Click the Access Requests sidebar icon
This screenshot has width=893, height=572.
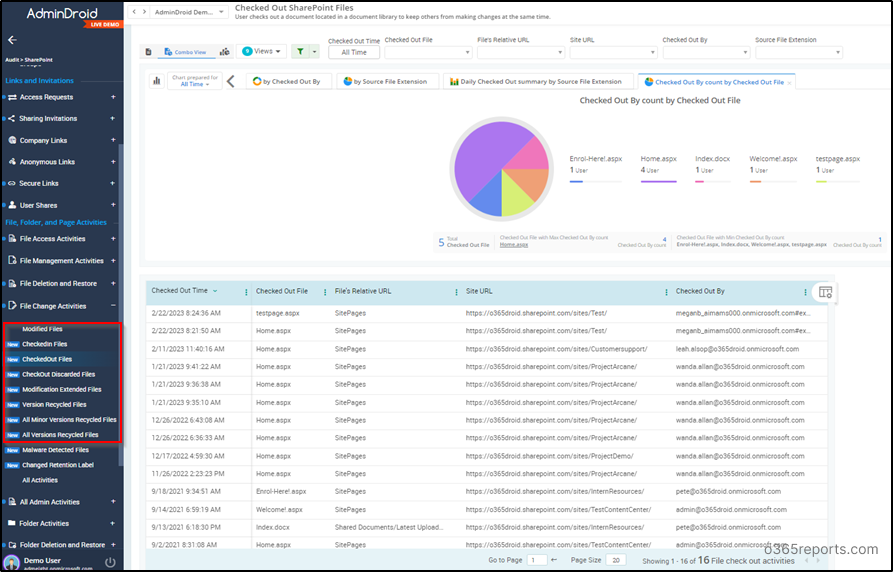tap(12, 97)
